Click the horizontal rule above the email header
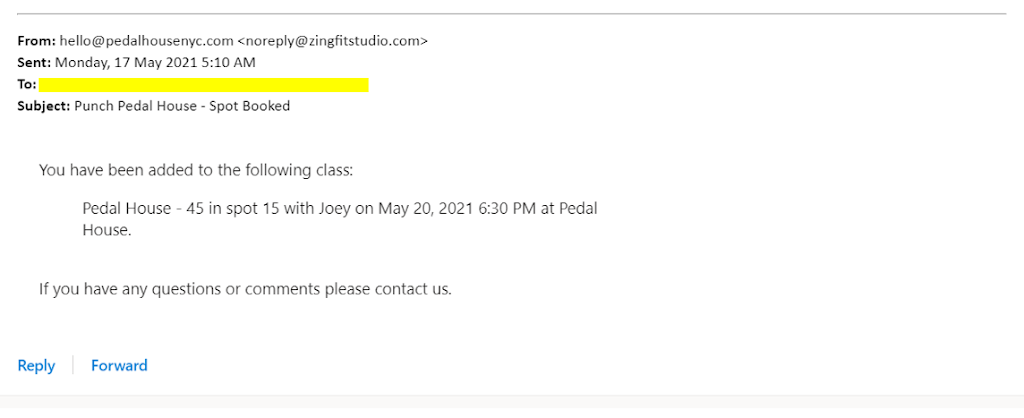The image size is (1024, 418). pos(512,14)
